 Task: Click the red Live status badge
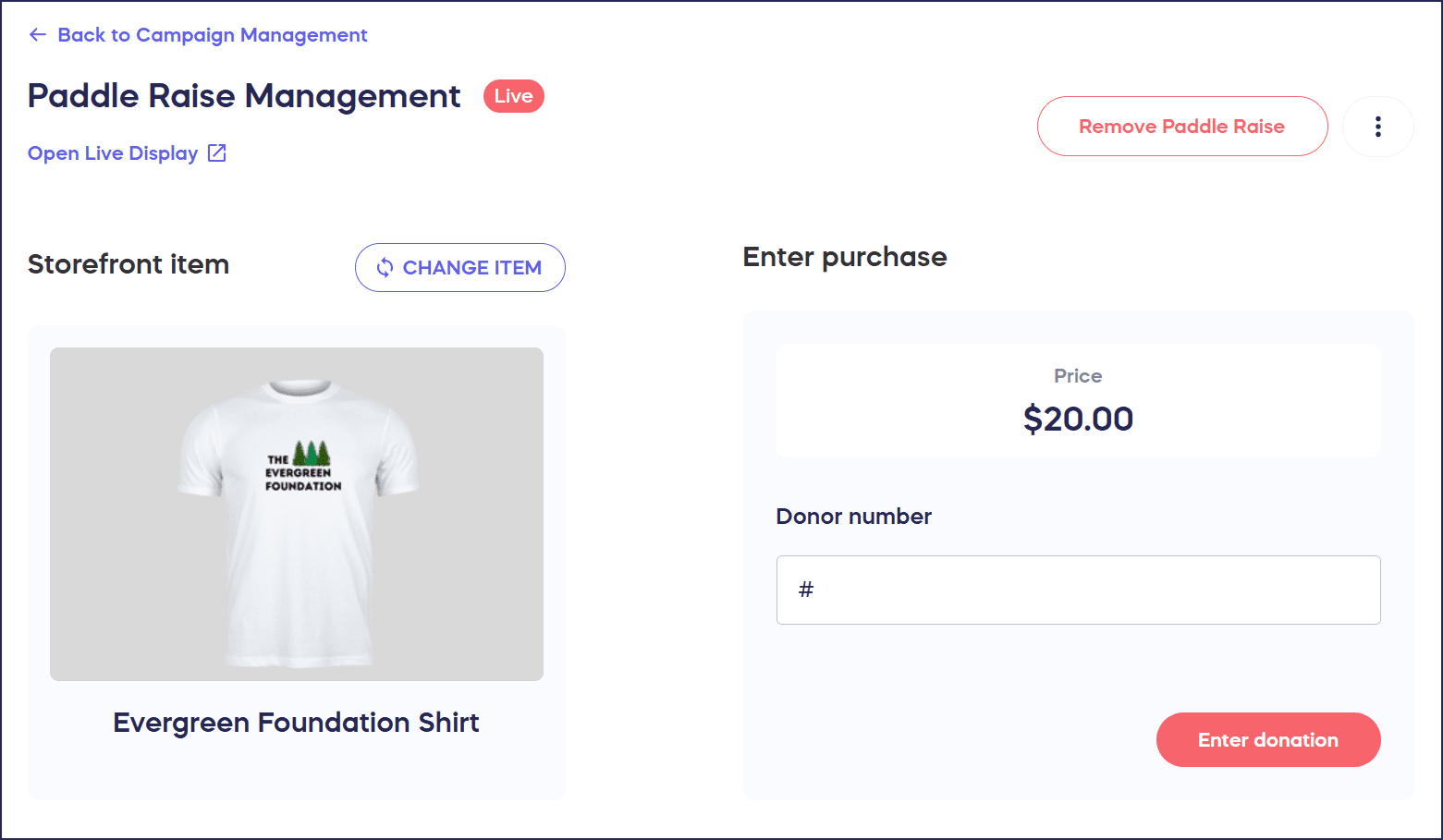click(x=513, y=96)
